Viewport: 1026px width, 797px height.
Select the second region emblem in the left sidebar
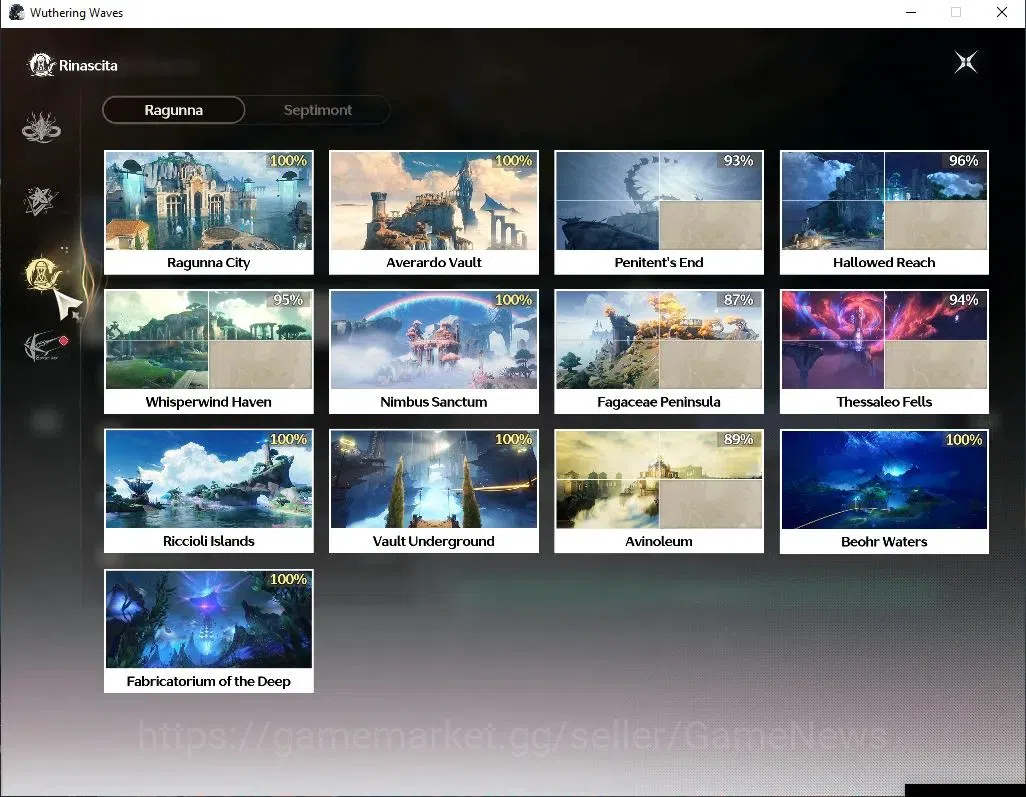click(x=41, y=201)
